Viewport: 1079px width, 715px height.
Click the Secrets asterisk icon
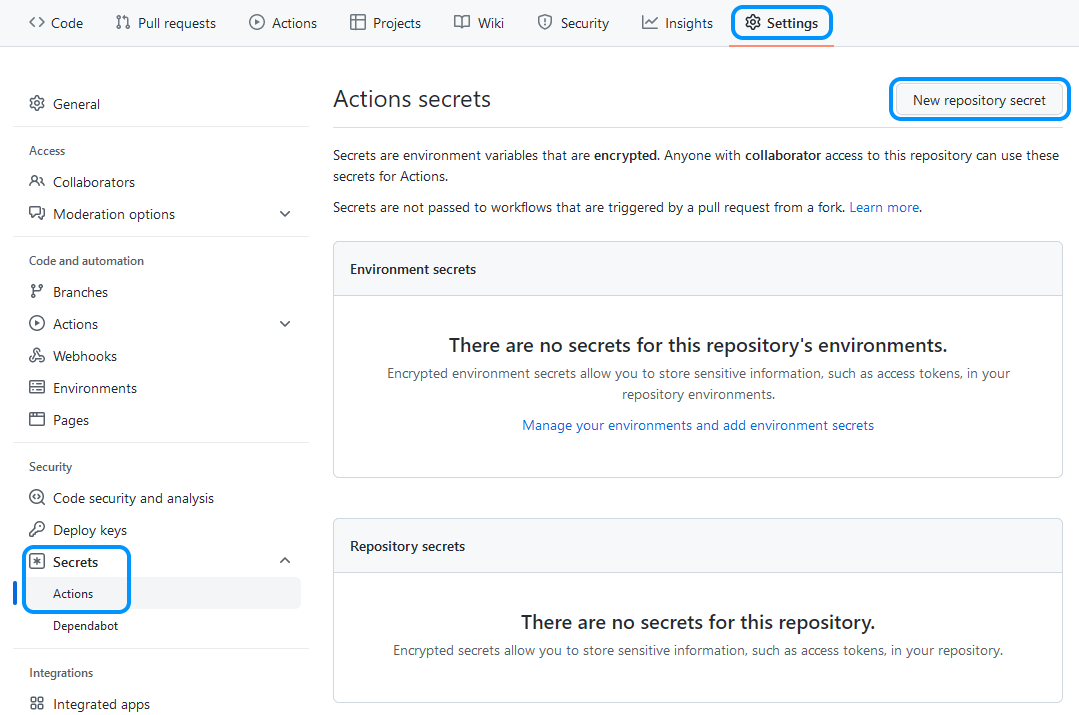(x=37, y=562)
